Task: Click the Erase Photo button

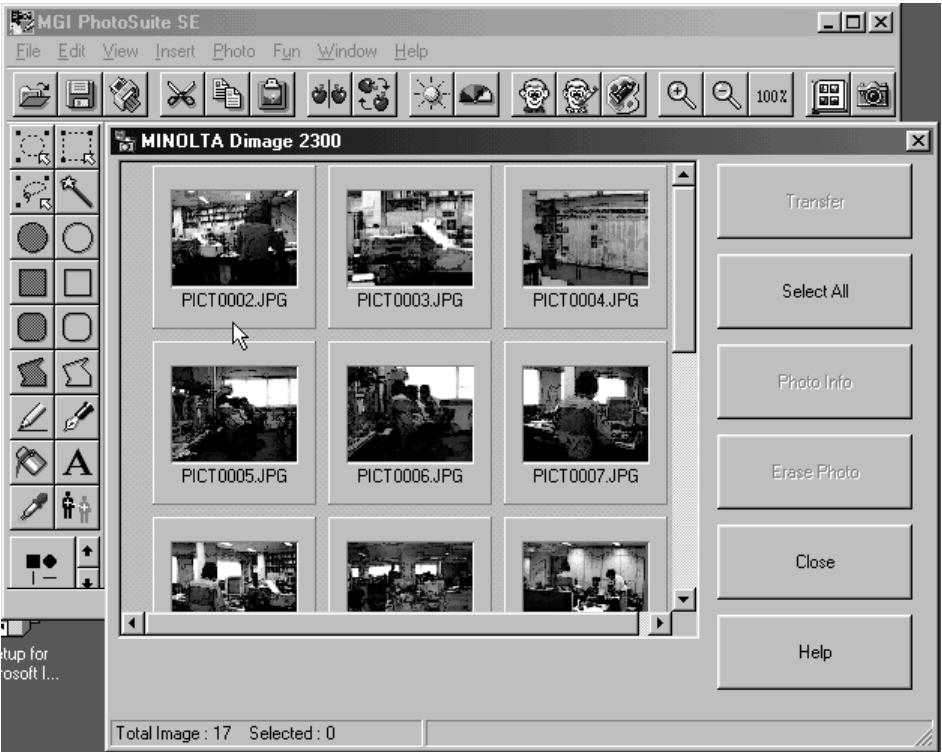Action: 815,471
